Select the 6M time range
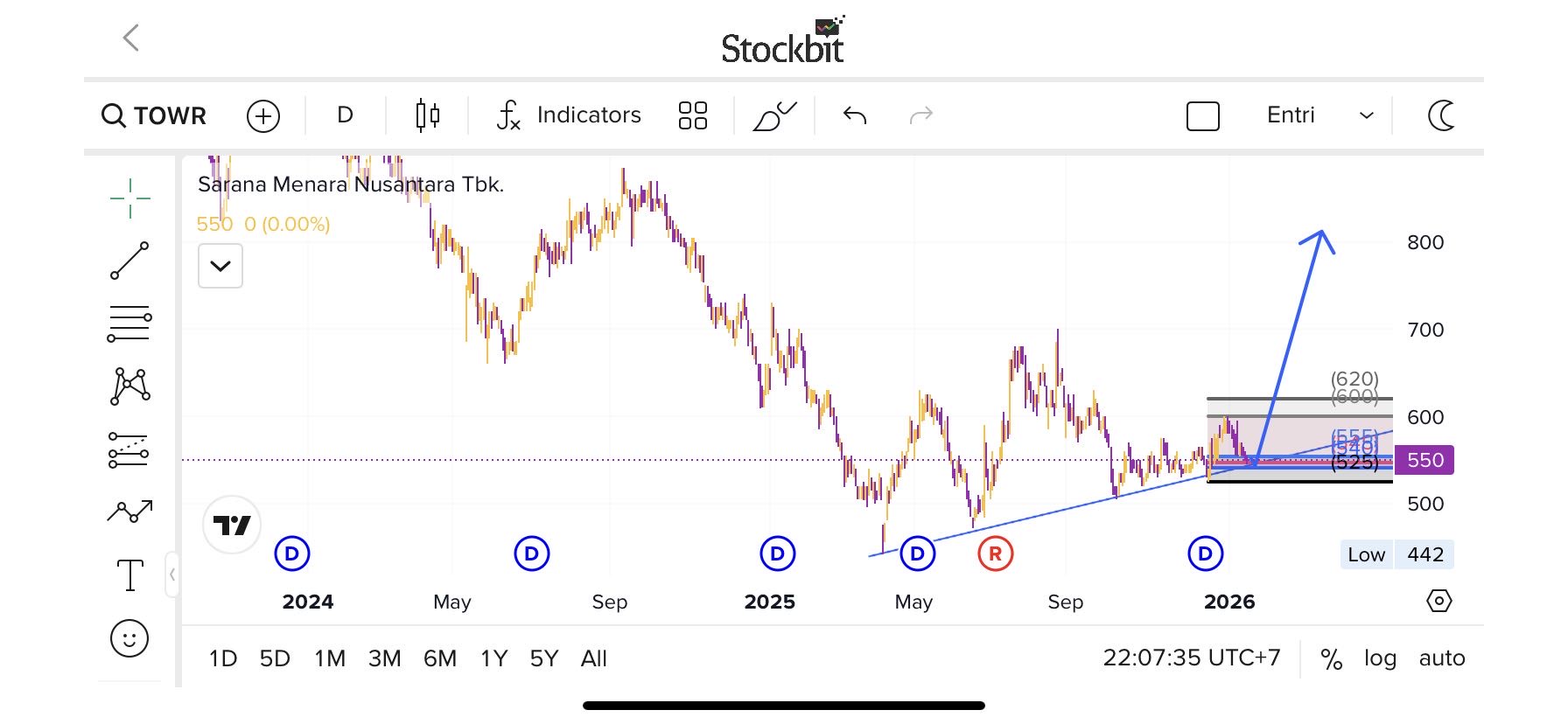 pyautogui.click(x=440, y=658)
